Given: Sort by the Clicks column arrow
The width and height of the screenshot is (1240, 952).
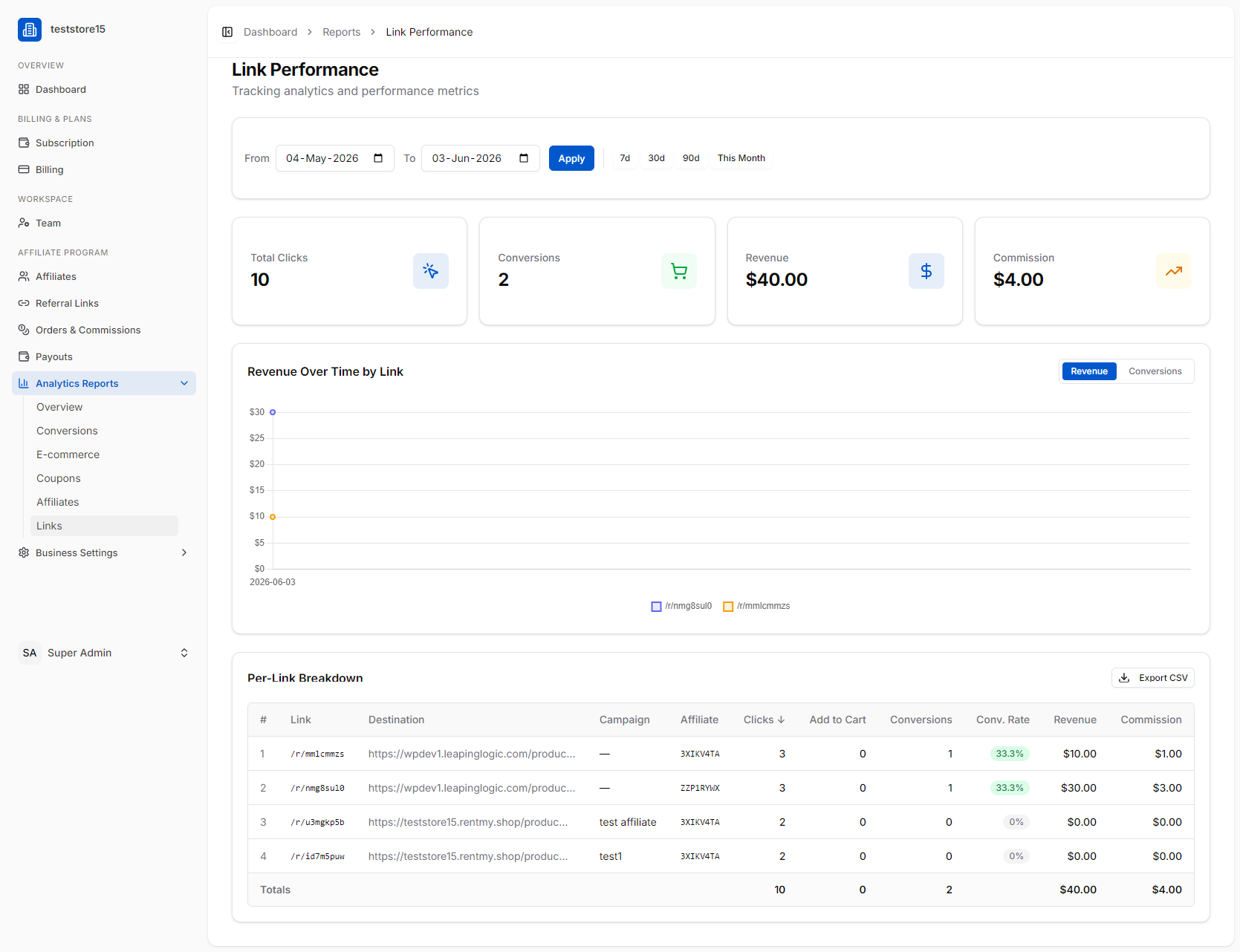Looking at the screenshot, I should point(781,720).
